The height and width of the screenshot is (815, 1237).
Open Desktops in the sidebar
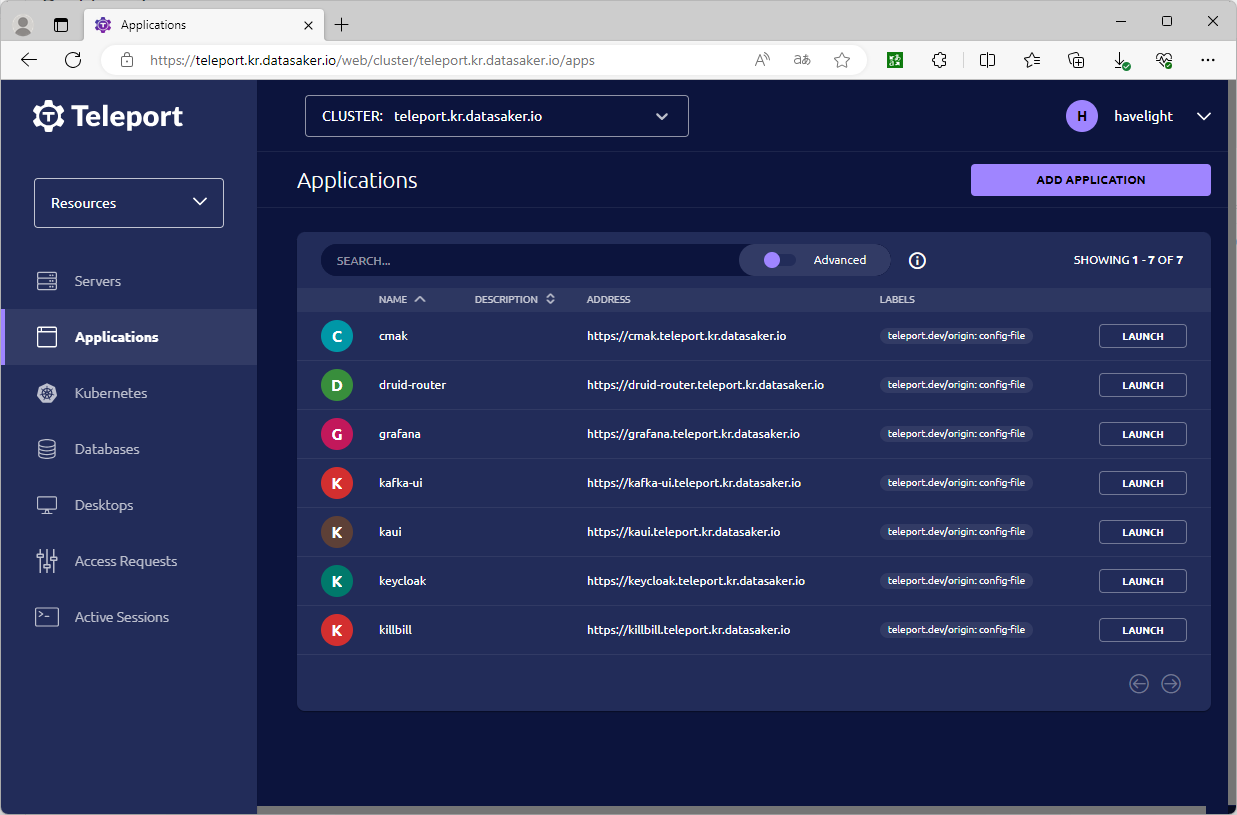pyautogui.click(x=103, y=505)
